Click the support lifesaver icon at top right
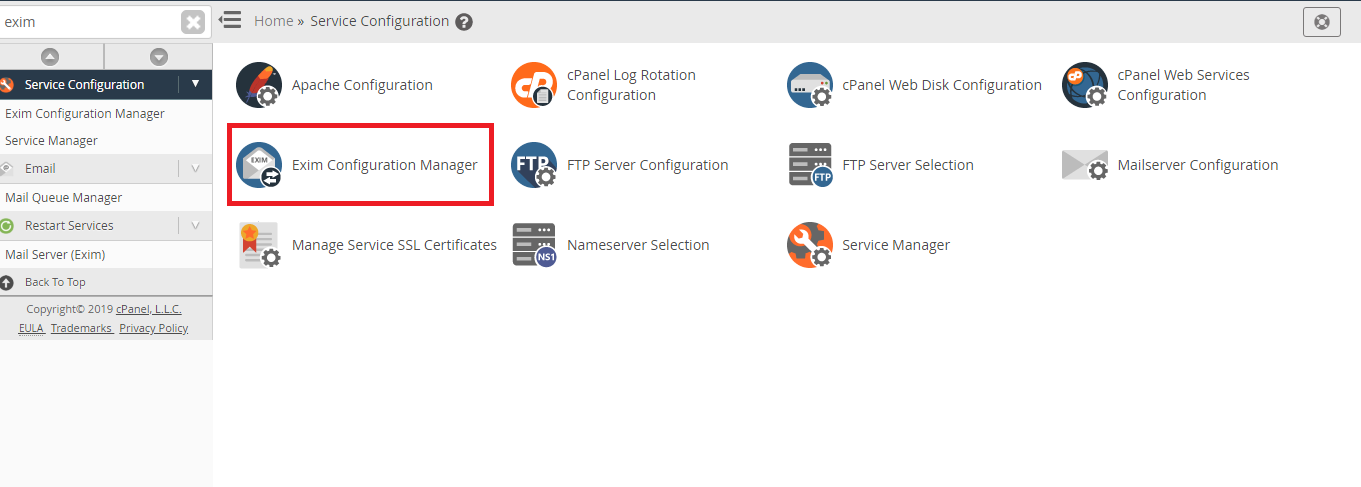 point(1322,22)
